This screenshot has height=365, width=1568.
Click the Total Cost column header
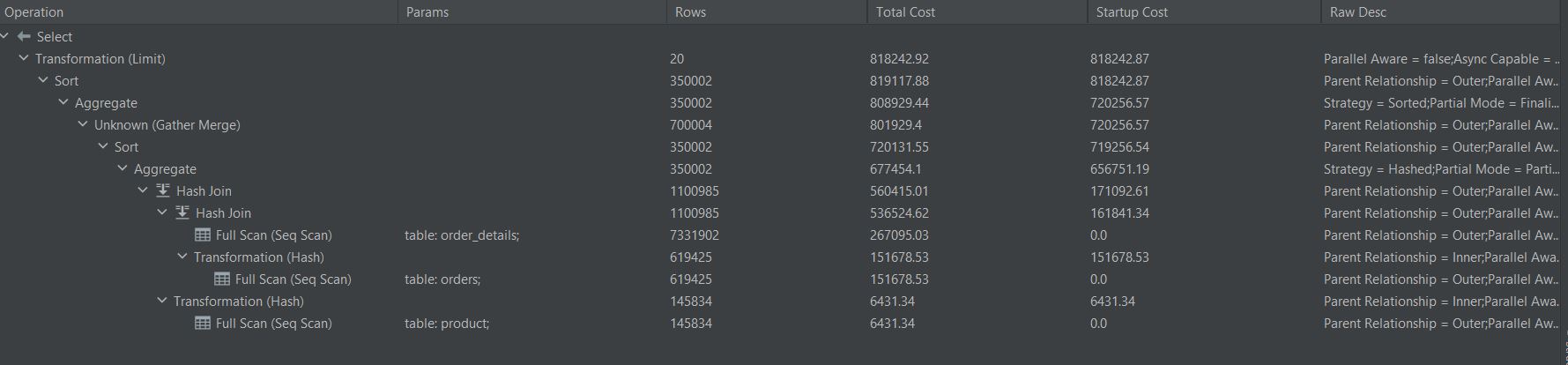point(905,12)
